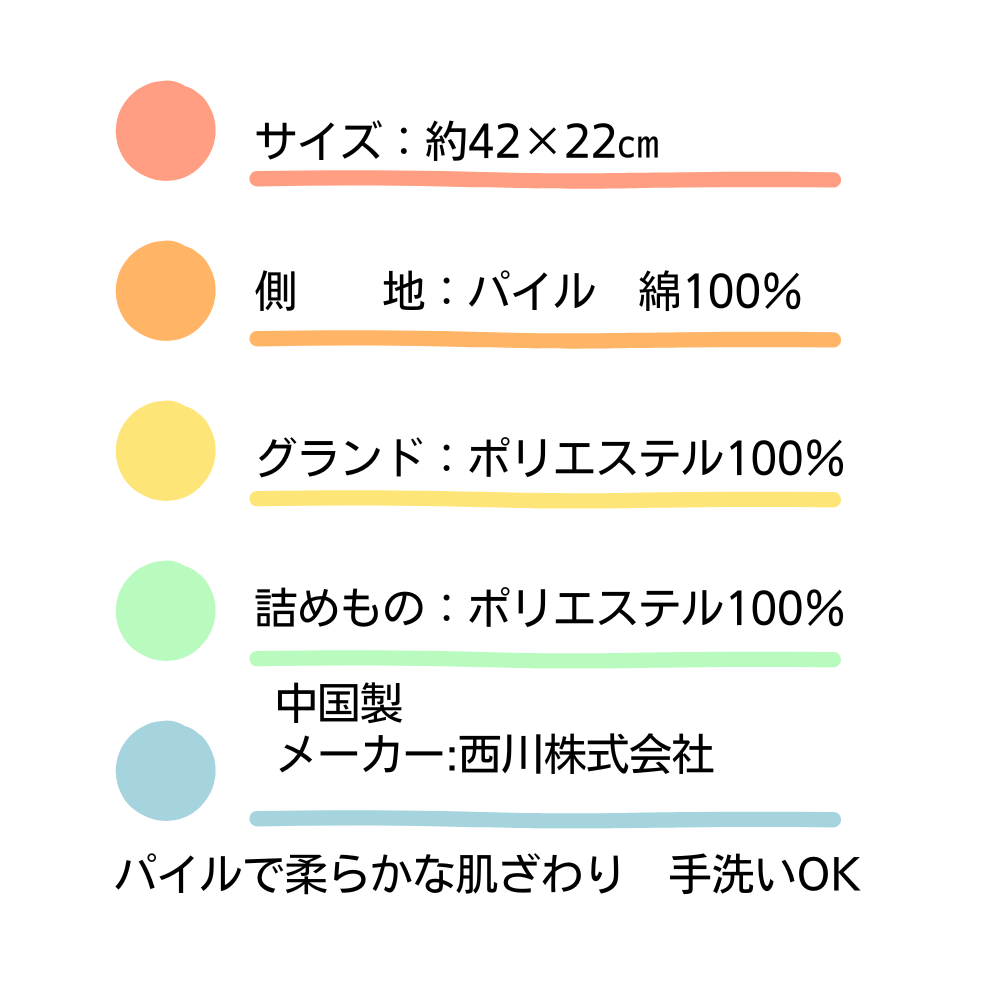Screen dimensions: 1000x1000
Task: Click the 側 地 label text
Action: (340, 292)
